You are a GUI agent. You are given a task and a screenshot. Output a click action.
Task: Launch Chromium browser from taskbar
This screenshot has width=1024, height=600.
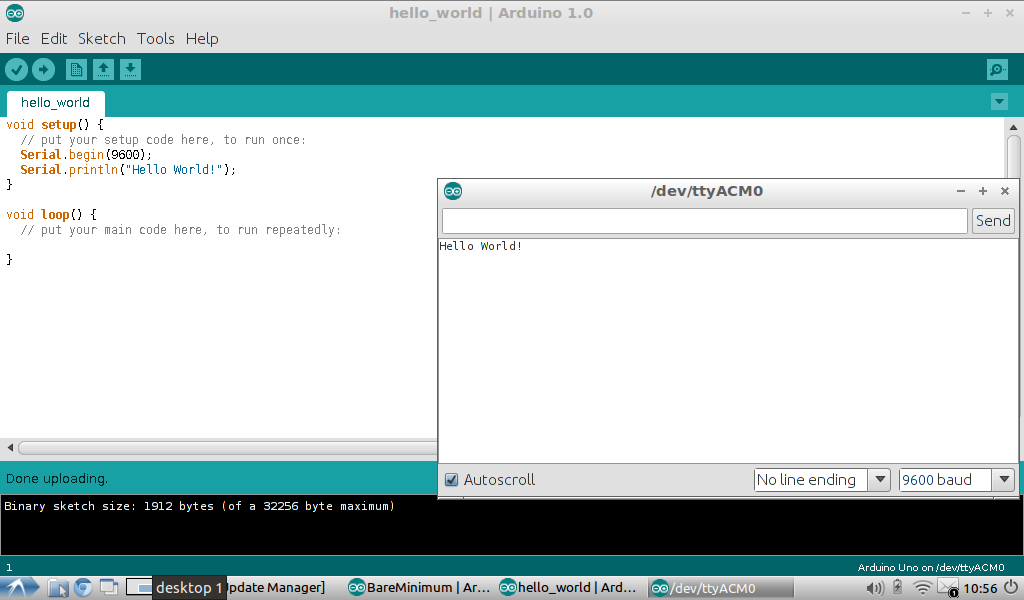[x=83, y=588]
